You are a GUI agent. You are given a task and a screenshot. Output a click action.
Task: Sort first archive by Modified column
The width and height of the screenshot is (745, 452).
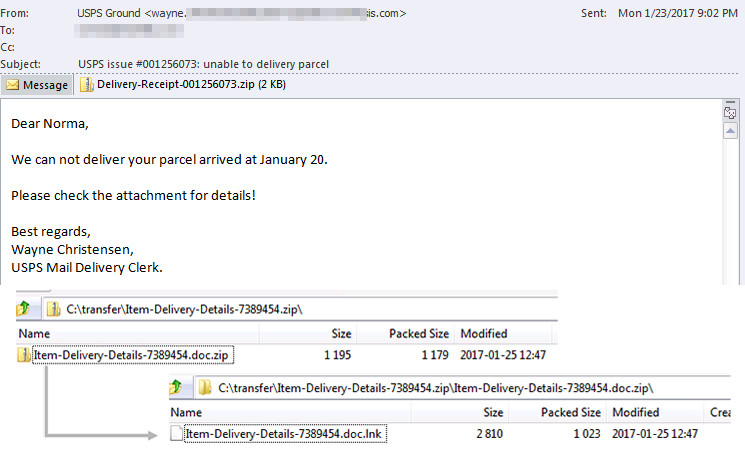503,334
